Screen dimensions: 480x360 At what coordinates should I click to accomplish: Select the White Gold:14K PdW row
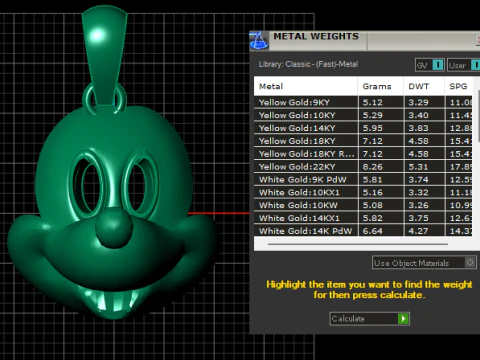pyautogui.click(x=363, y=231)
